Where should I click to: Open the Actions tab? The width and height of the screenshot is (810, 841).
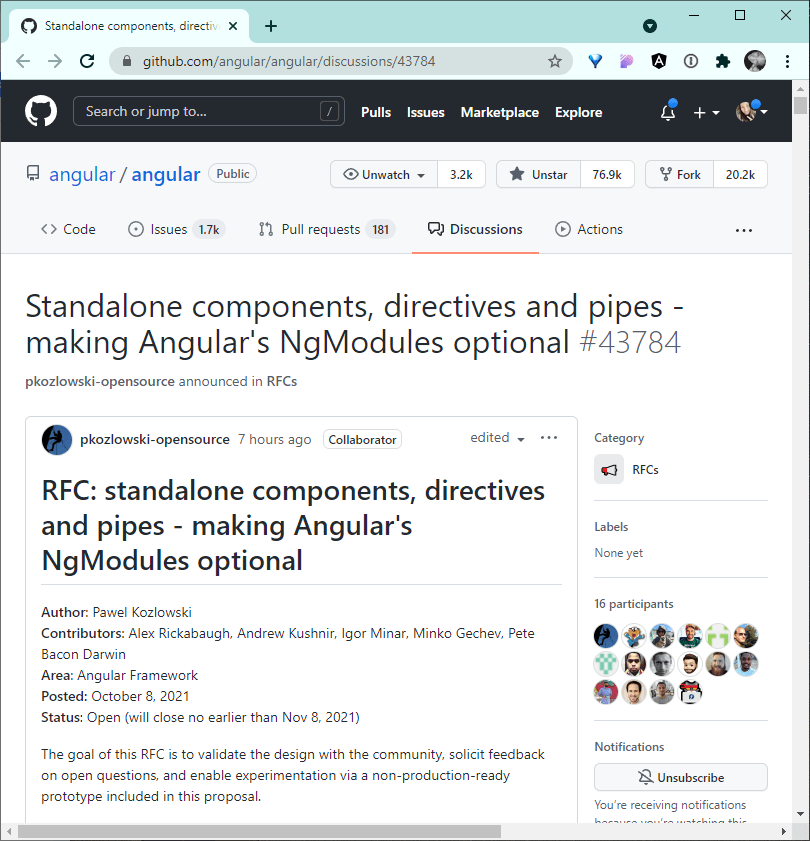pyautogui.click(x=589, y=229)
